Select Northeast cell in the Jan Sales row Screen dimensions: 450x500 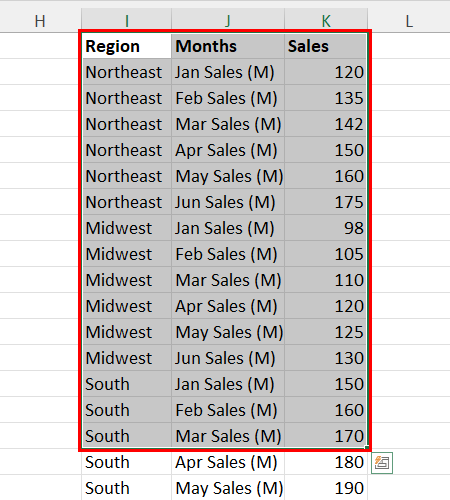tap(127, 72)
